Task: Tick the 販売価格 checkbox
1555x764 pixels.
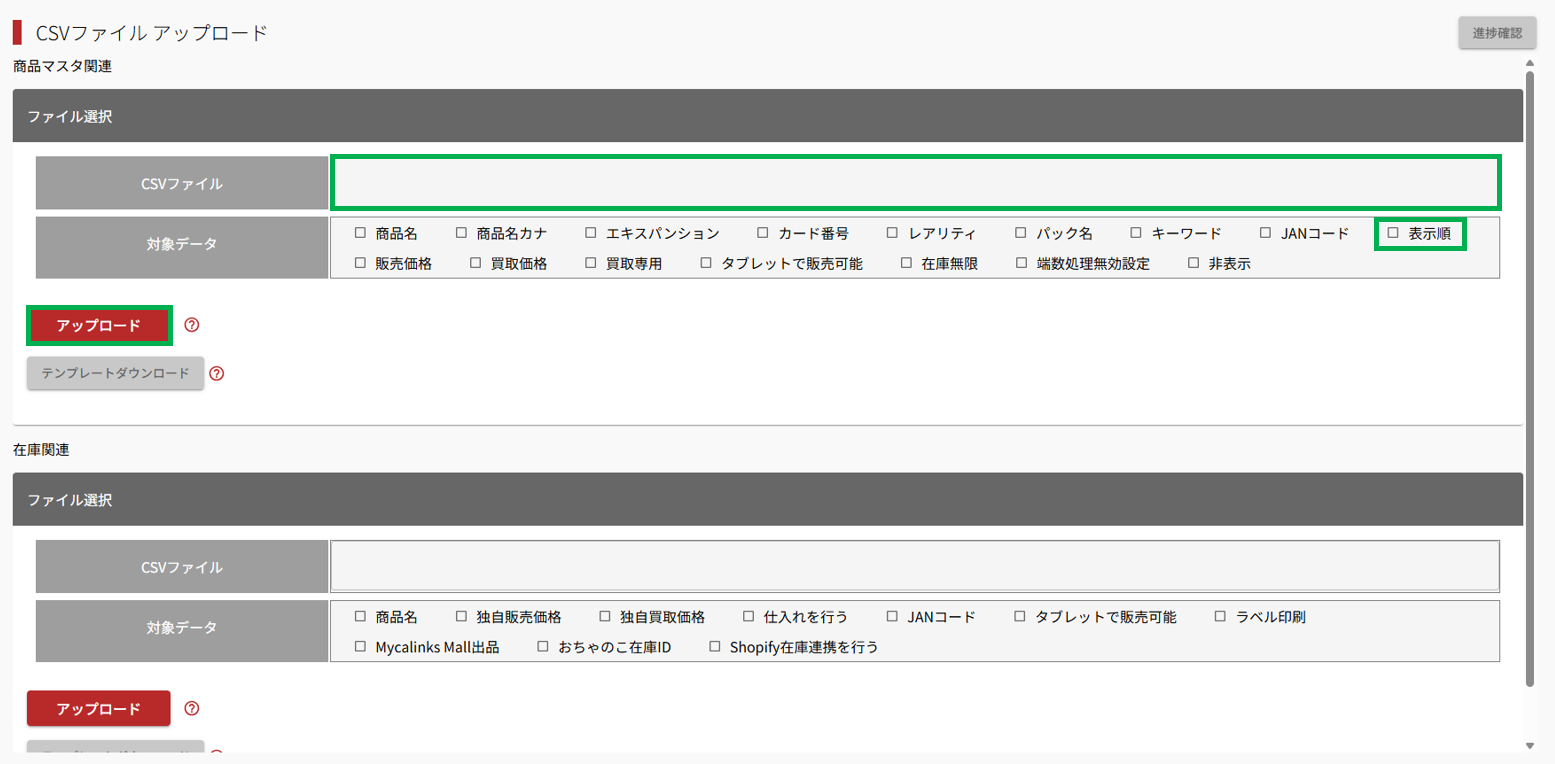Action: [361, 264]
